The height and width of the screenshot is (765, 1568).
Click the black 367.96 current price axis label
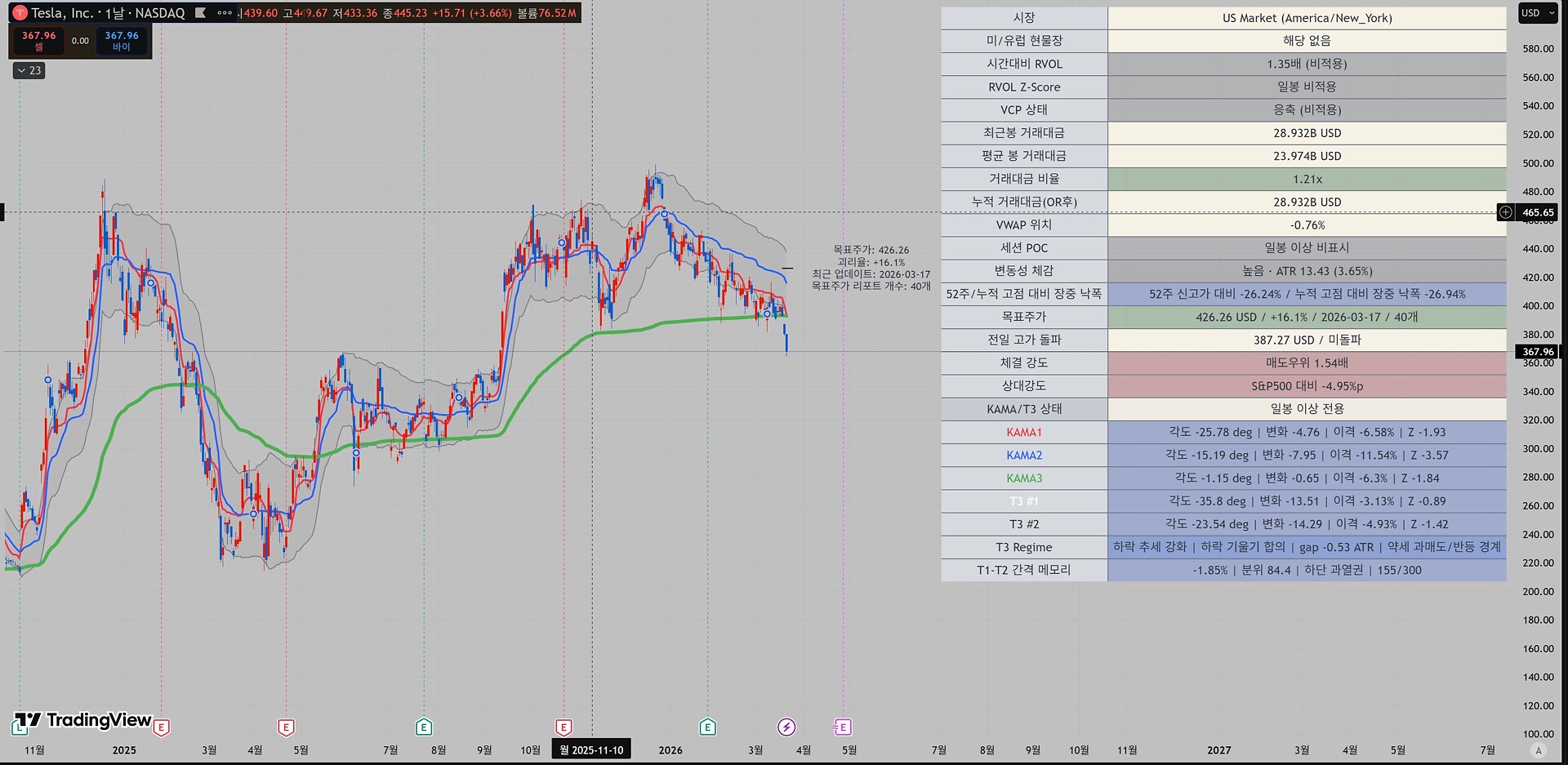click(x=1537, y=352)
